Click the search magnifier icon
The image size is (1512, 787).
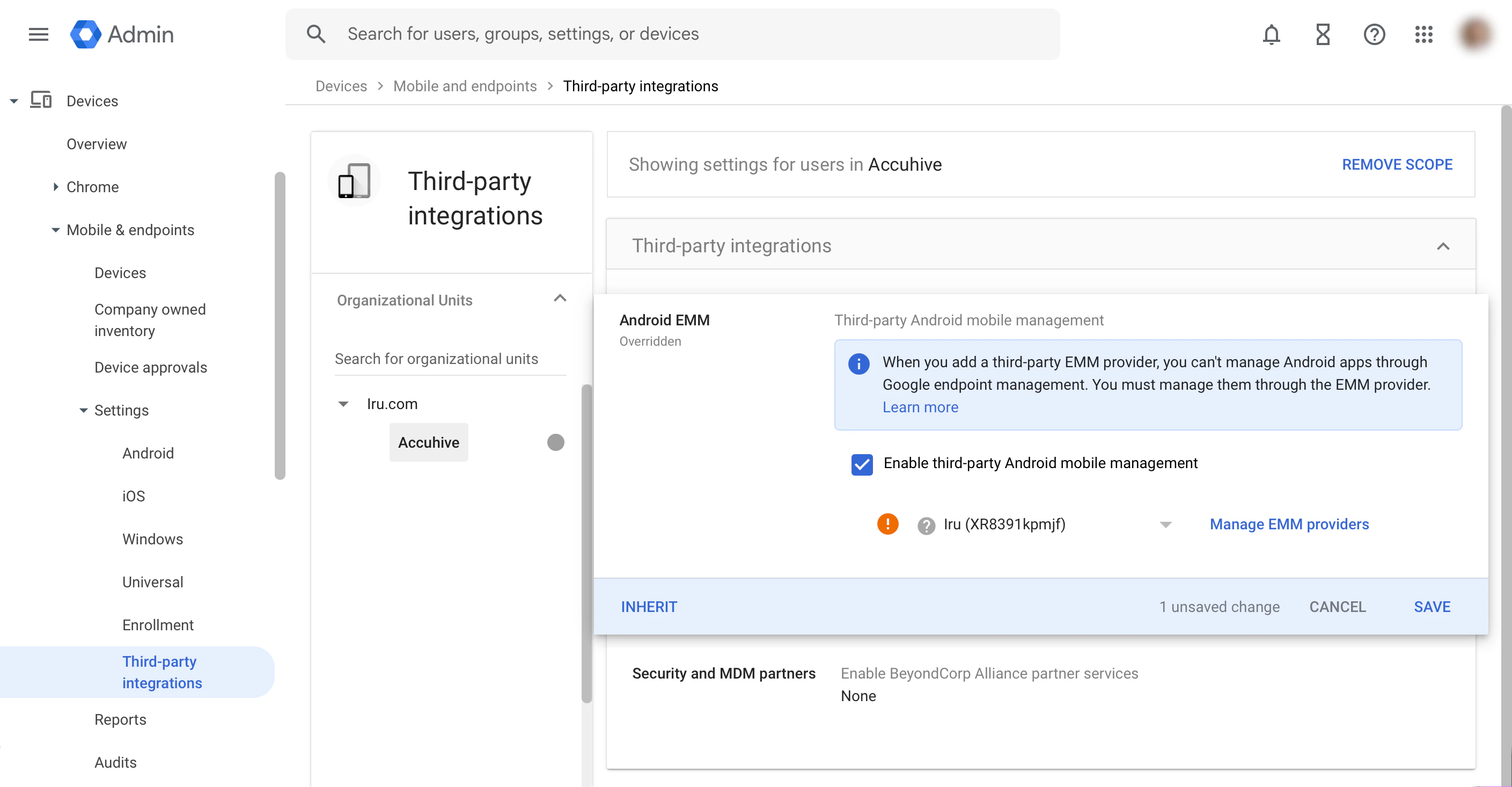[x=316, y=33]
